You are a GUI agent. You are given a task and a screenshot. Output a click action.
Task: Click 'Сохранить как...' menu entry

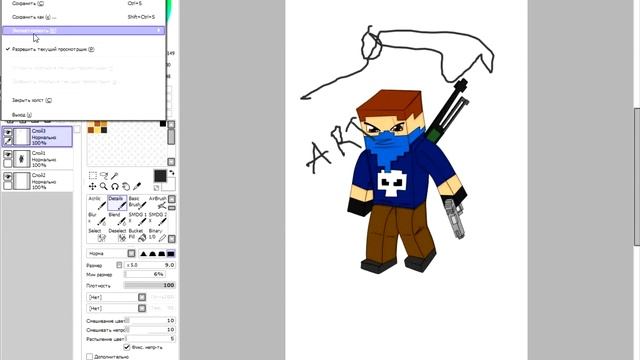click(84, 17)
